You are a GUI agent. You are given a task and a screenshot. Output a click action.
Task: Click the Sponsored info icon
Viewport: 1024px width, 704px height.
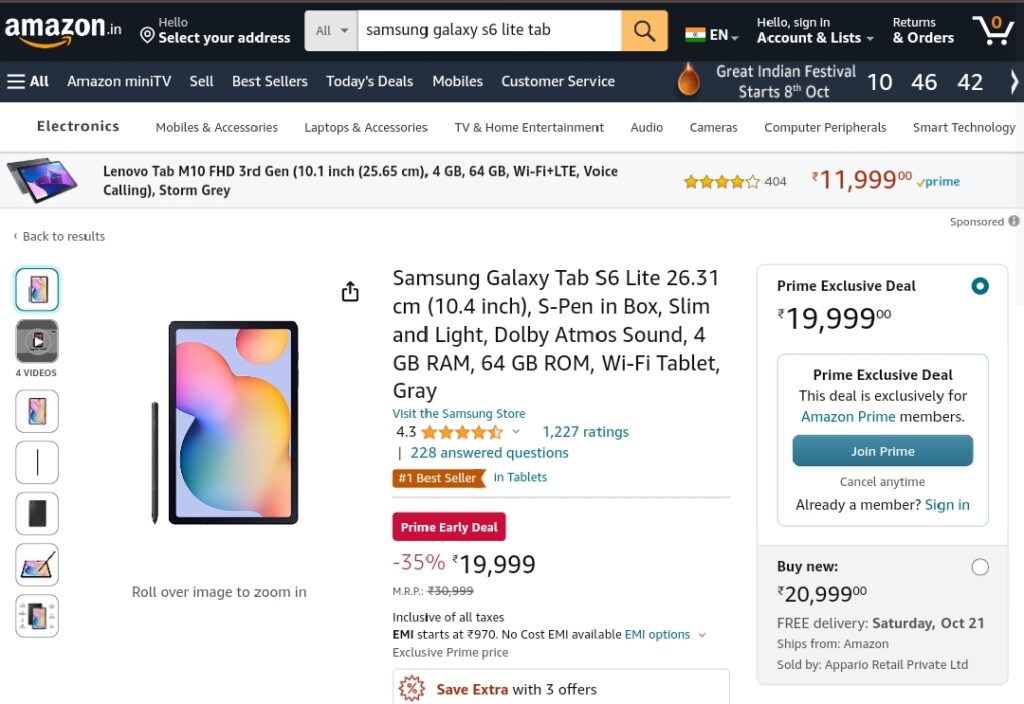point(1014,221)
